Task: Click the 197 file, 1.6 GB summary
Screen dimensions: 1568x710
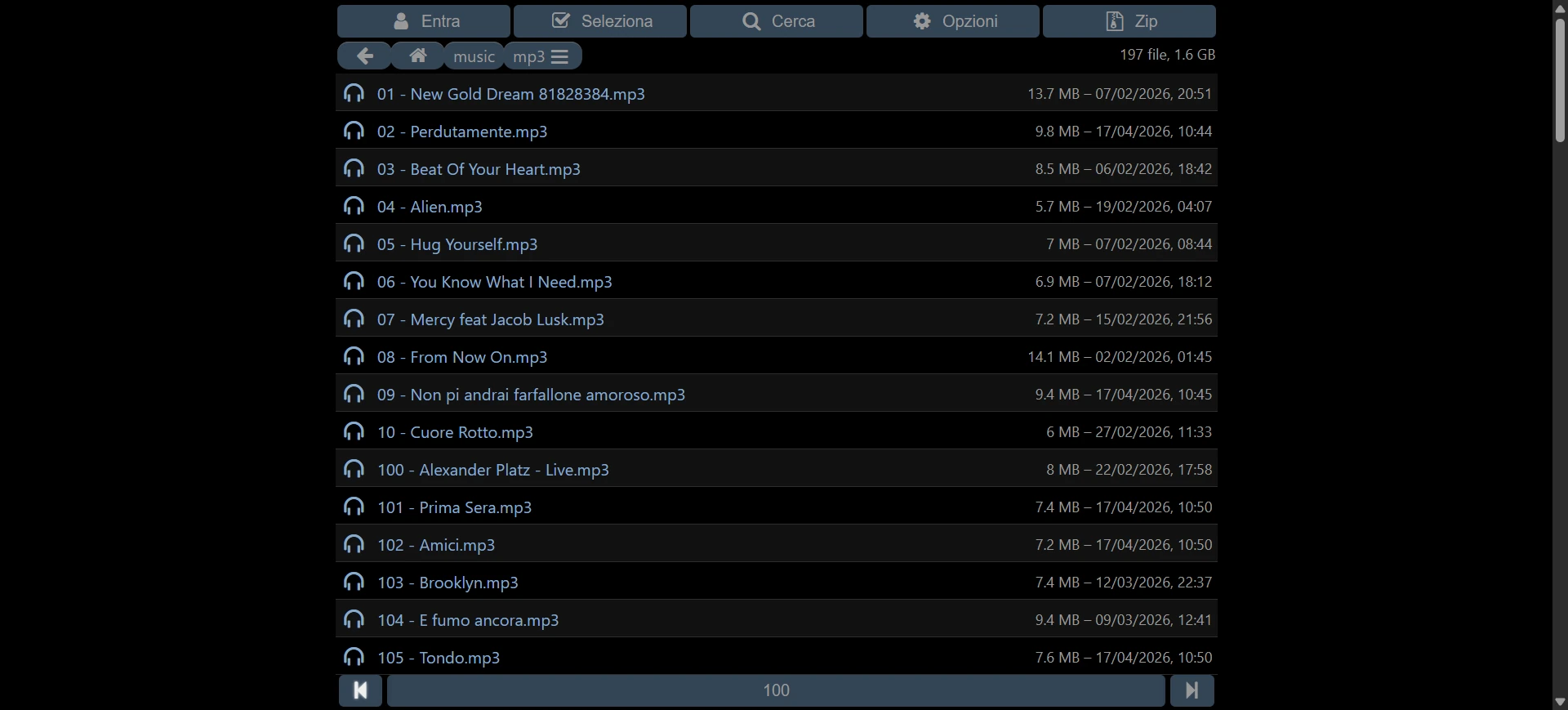Action: (x=1168, y=55)
